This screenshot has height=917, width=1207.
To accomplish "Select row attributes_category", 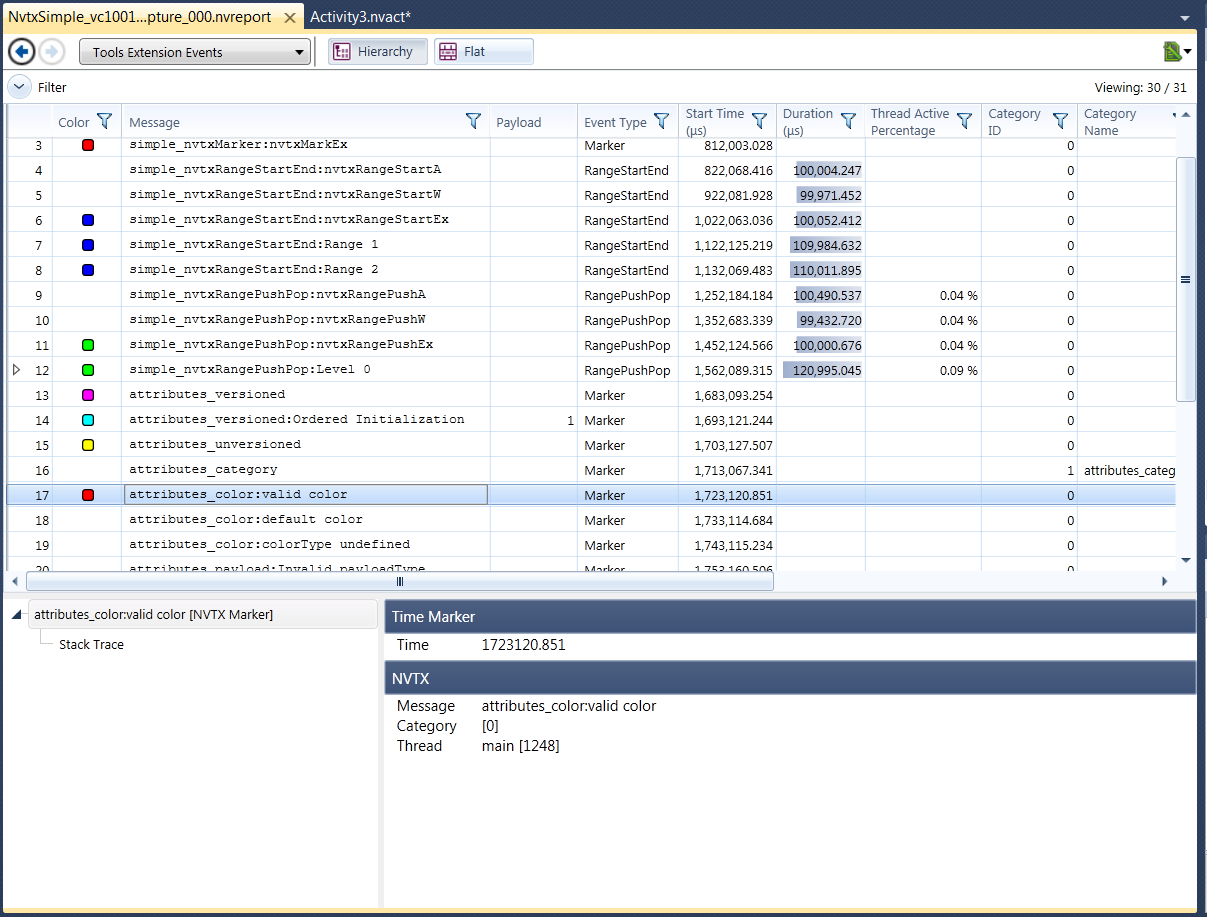I will tap(591, 470).
